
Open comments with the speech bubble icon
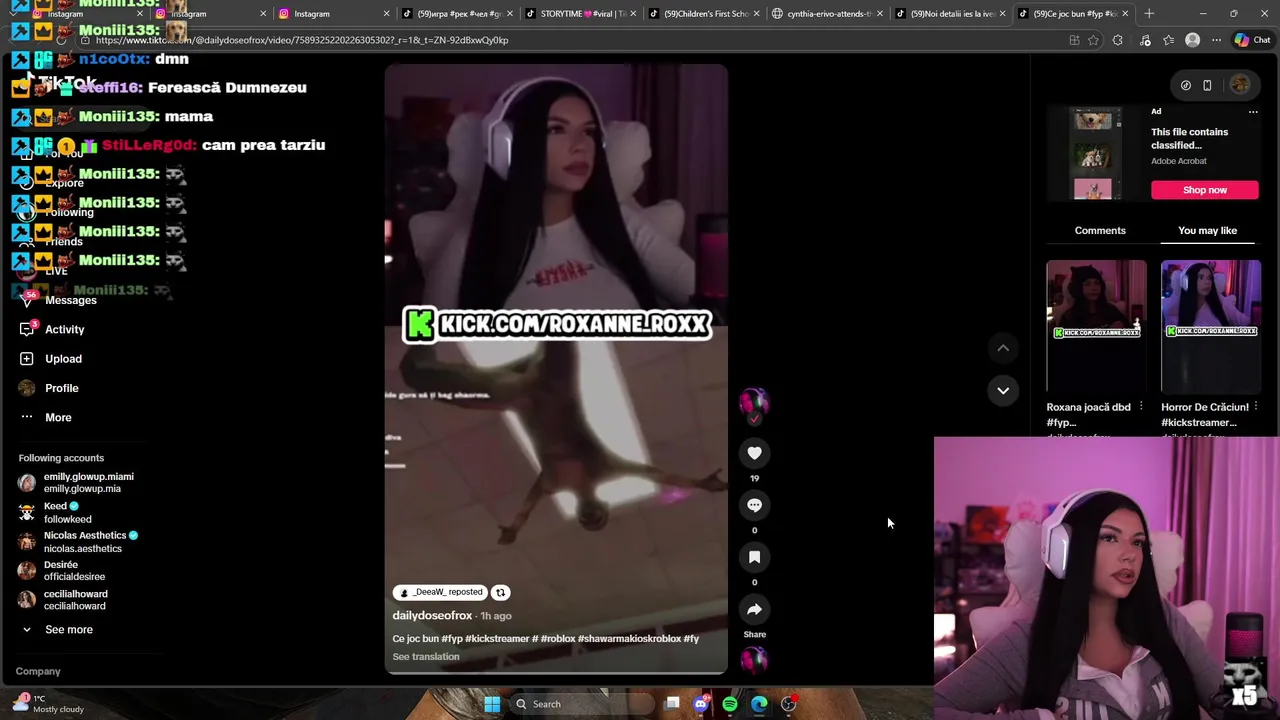[754, 505]
